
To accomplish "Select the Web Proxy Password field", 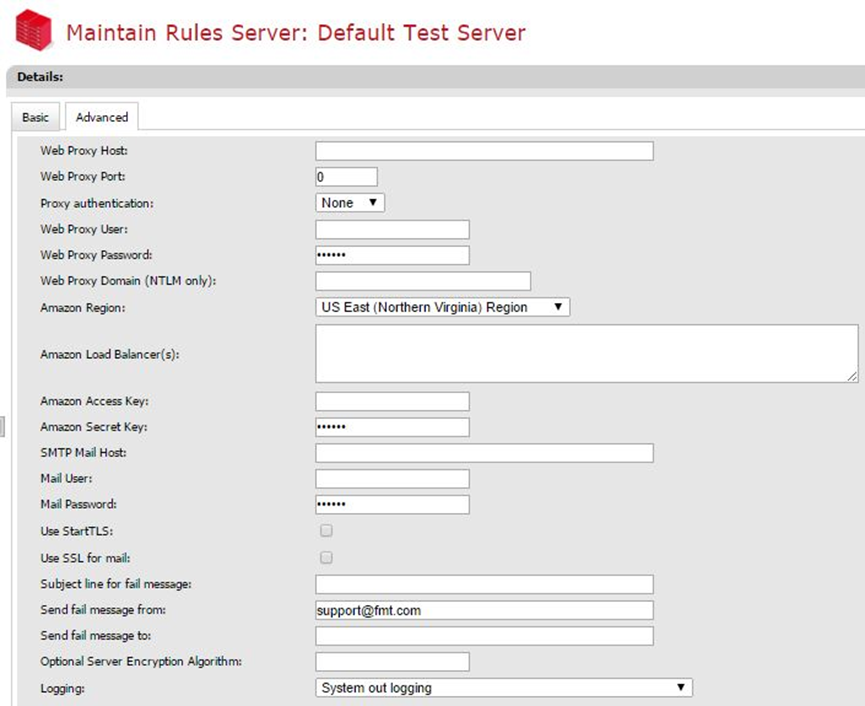I will click(392, 255).
